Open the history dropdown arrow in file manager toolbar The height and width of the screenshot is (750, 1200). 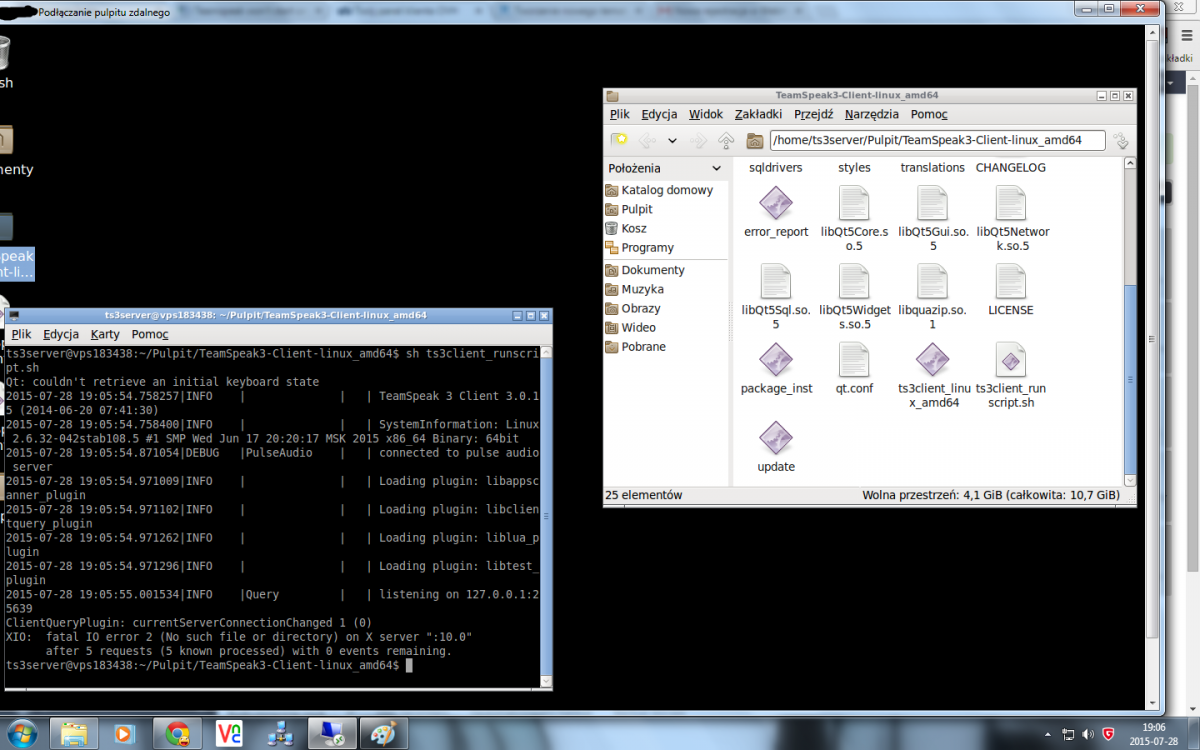pyautogui.click(x=673, y=141)
